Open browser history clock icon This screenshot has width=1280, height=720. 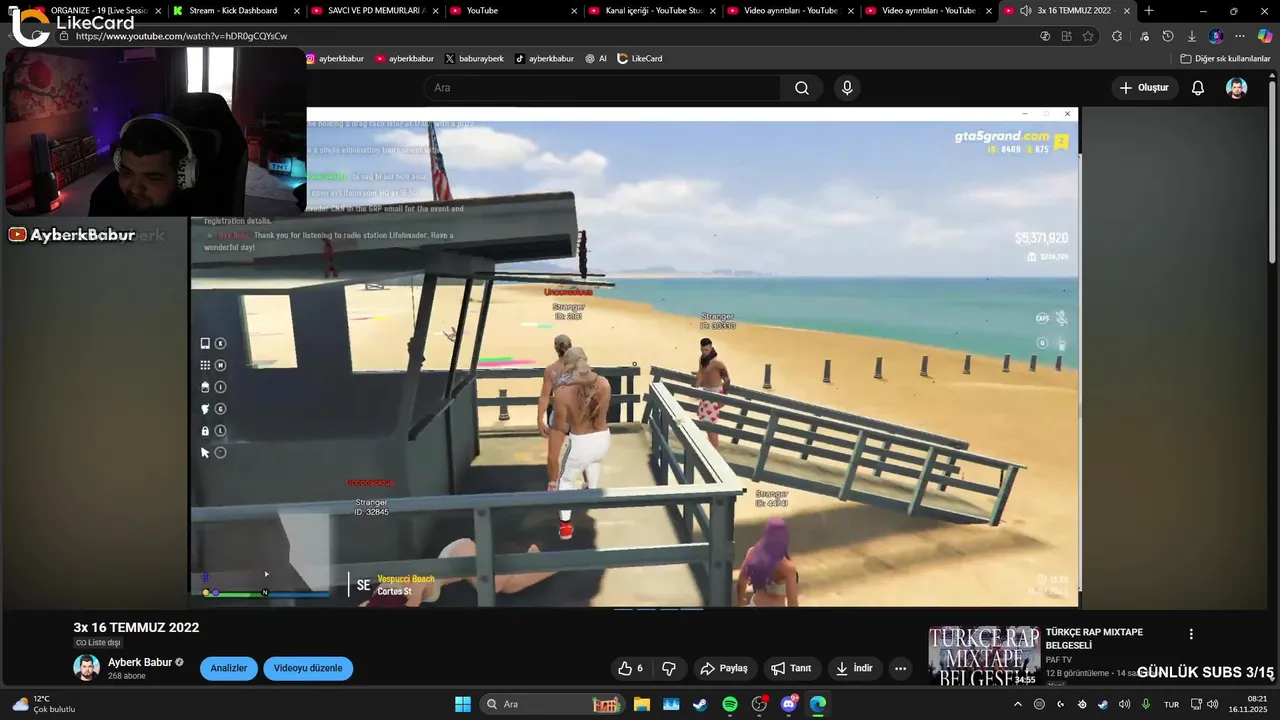click(1167, 36)
